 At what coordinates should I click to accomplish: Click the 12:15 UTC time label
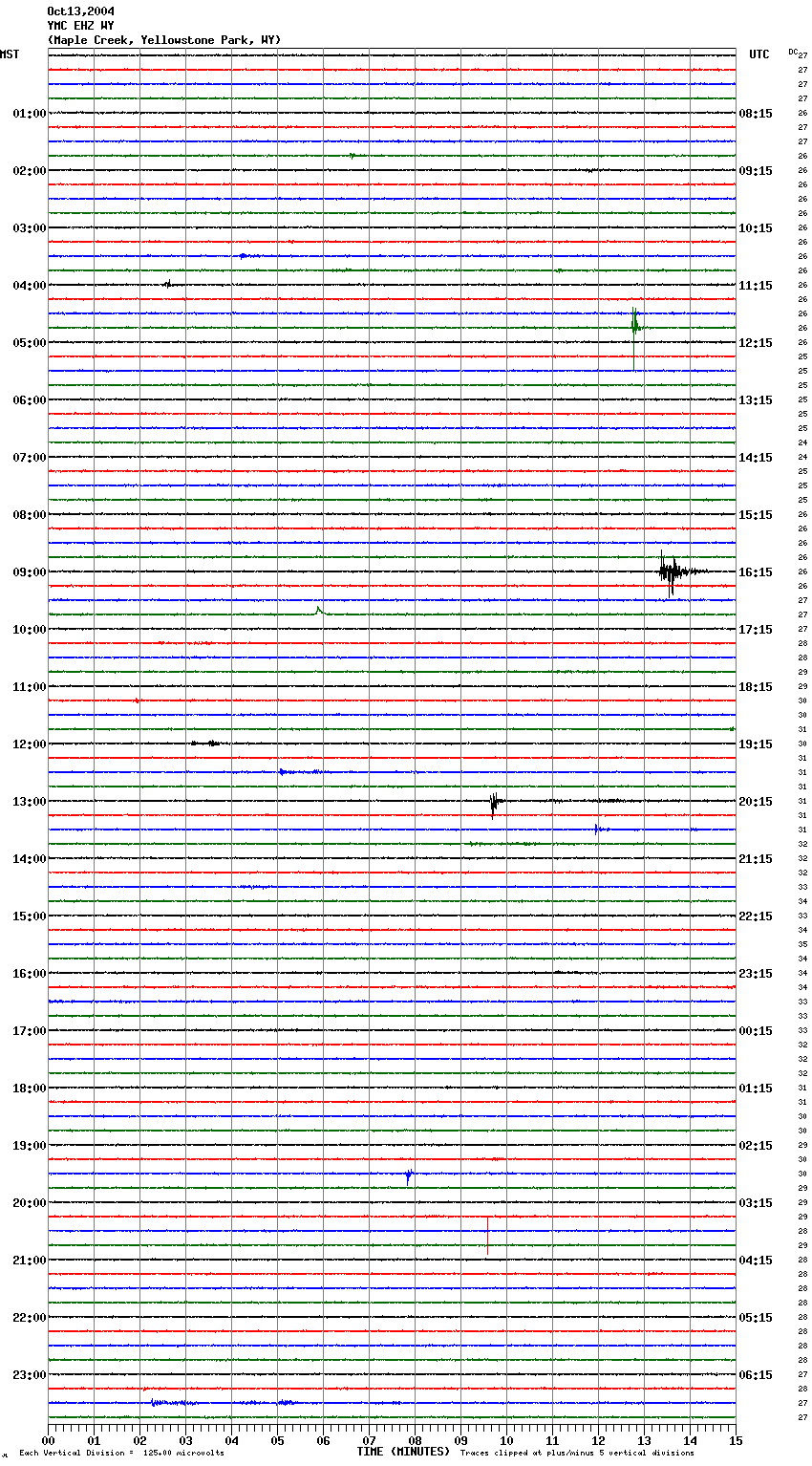click(x=756, y=343)
